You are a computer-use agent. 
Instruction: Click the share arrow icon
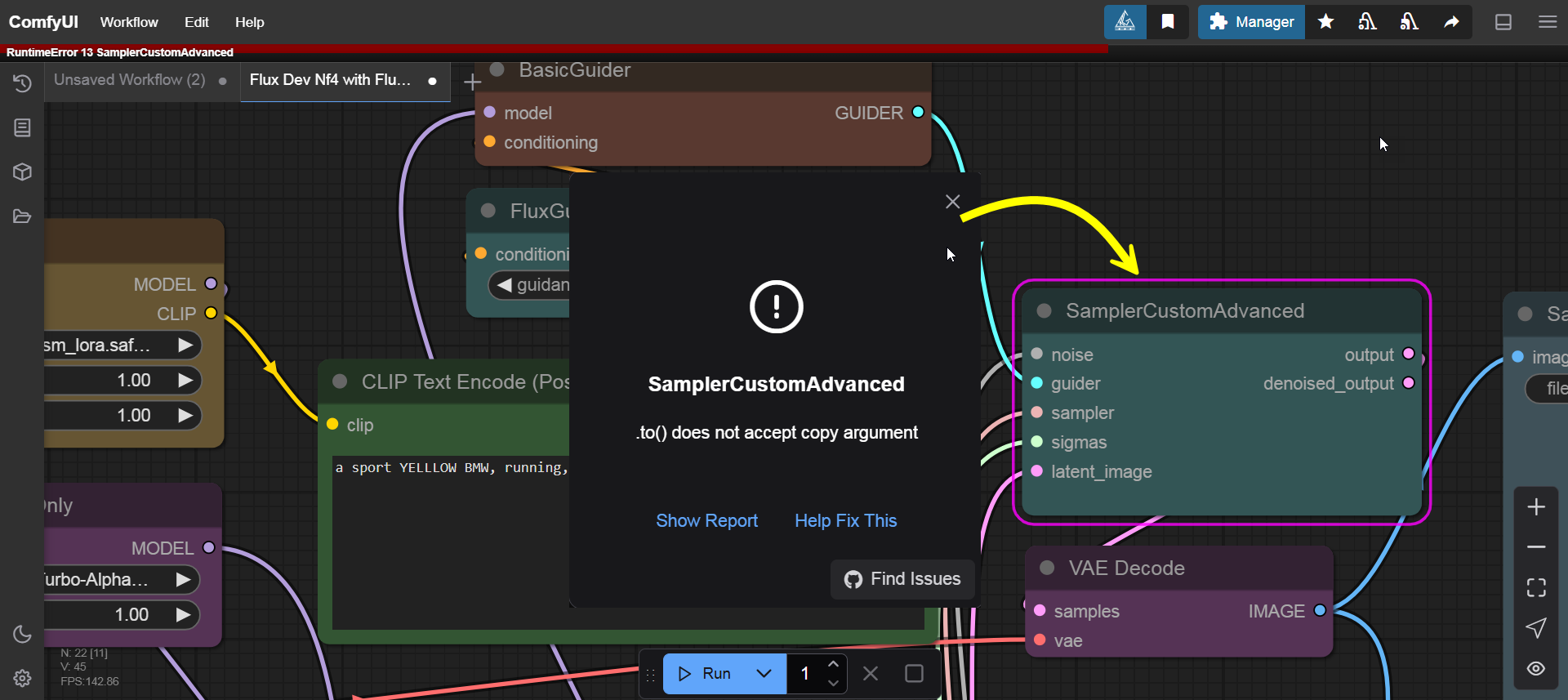tap(1451, 22)
